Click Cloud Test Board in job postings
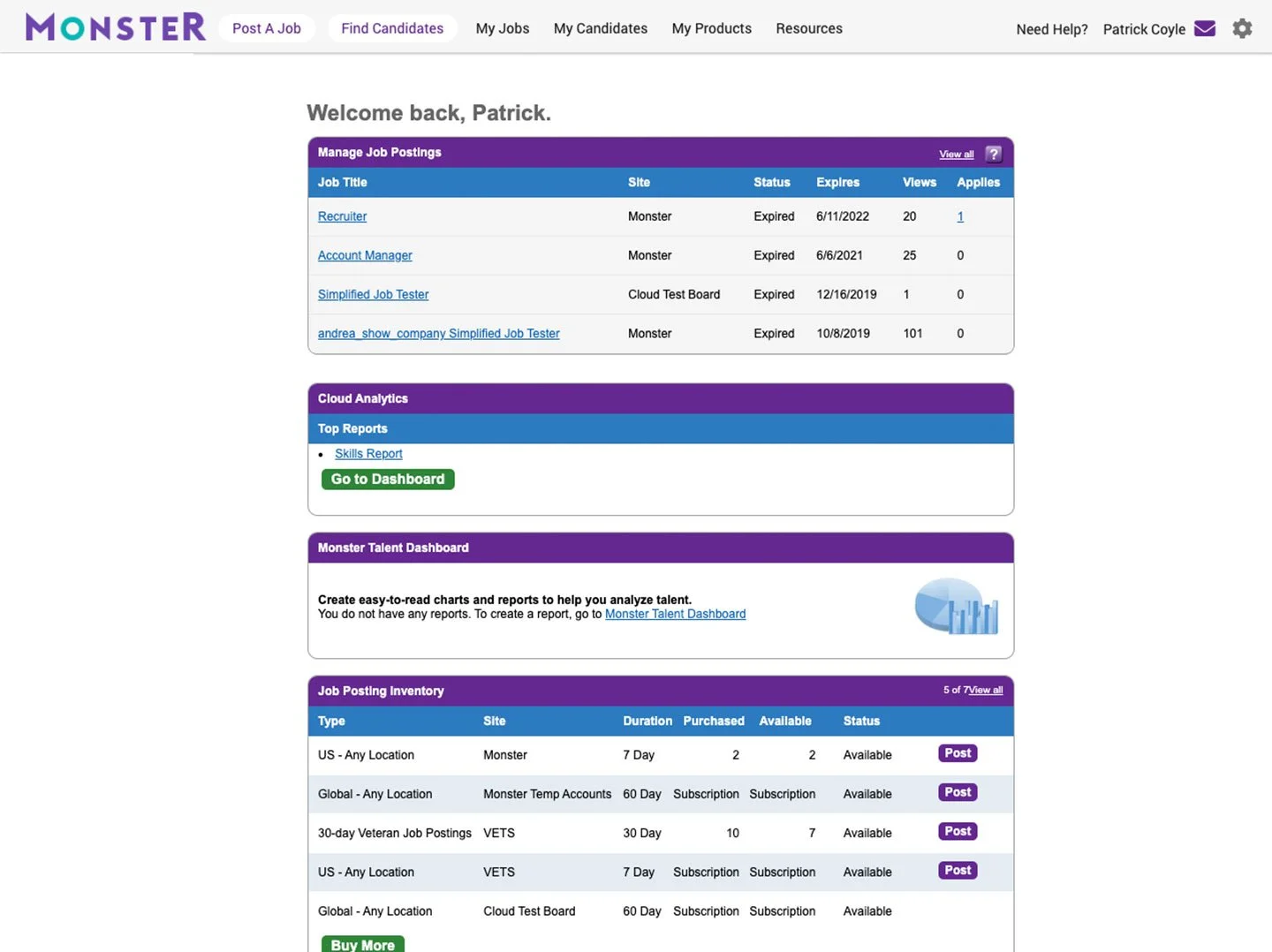Viewport: 1272px width, 952px height. pos(674,294)
